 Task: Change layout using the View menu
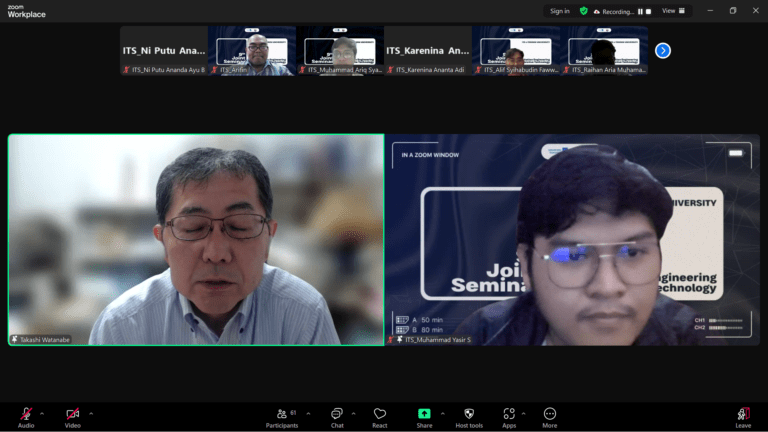(675, 11)
